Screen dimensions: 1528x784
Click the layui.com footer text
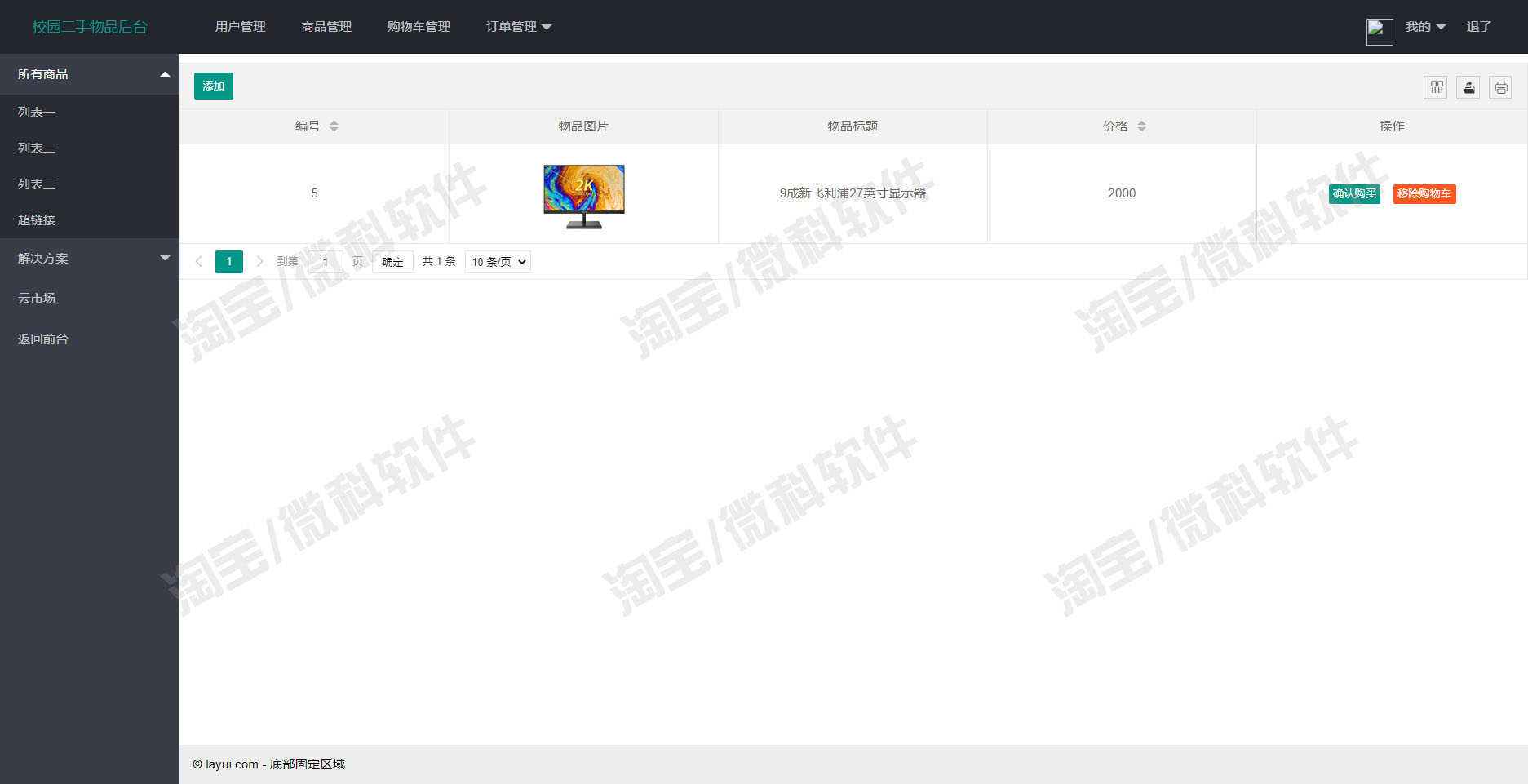point(268,764)
